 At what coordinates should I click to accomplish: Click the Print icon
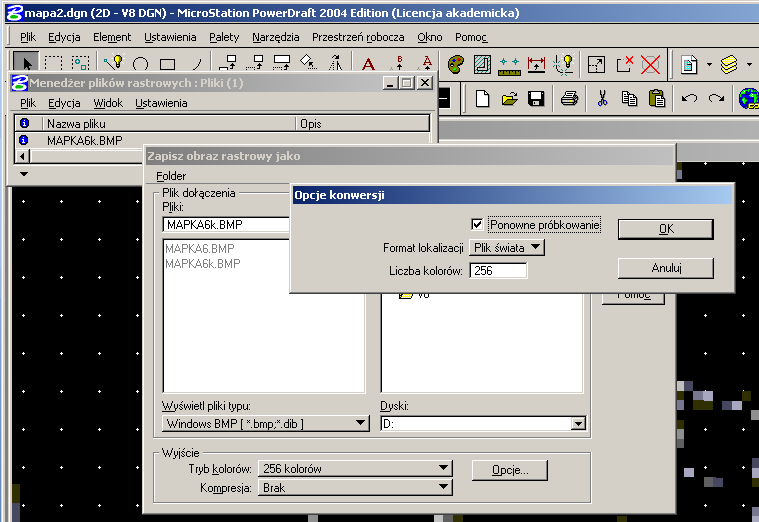coord(569,99)
